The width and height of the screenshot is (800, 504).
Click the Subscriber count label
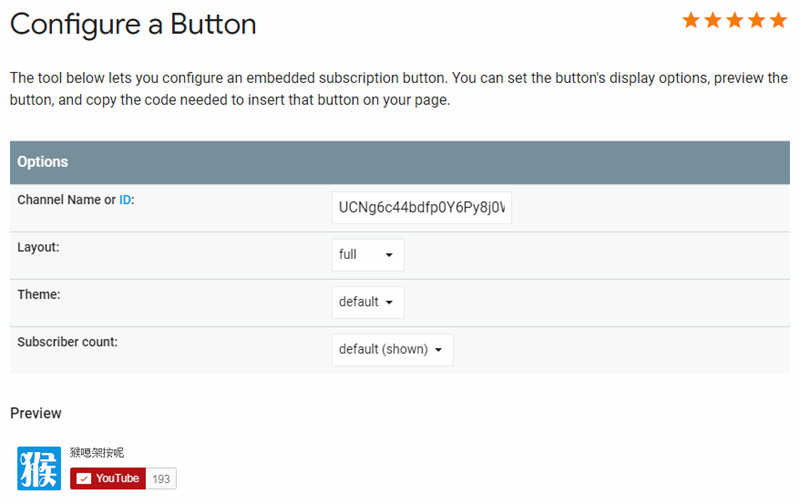67,342
